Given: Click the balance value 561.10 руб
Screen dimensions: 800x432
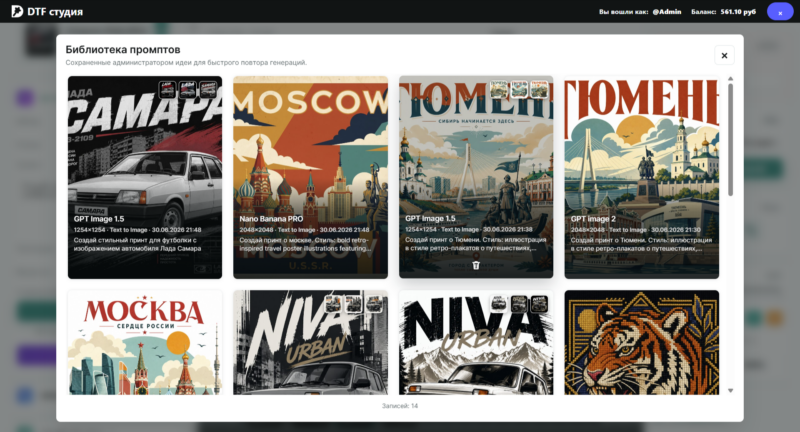Looking at the screenshot, I should [x=738, y=12].
